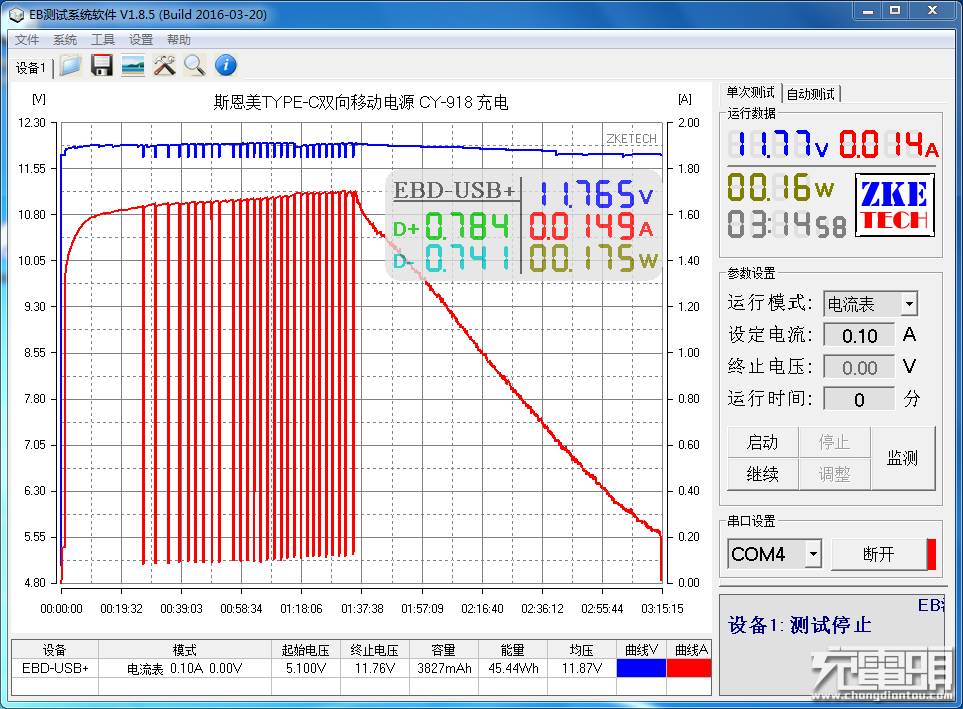Click the 电流表 0.10A 0.00V mode cell
Screen dimensions: 963x709
click(x=185, y=668)
